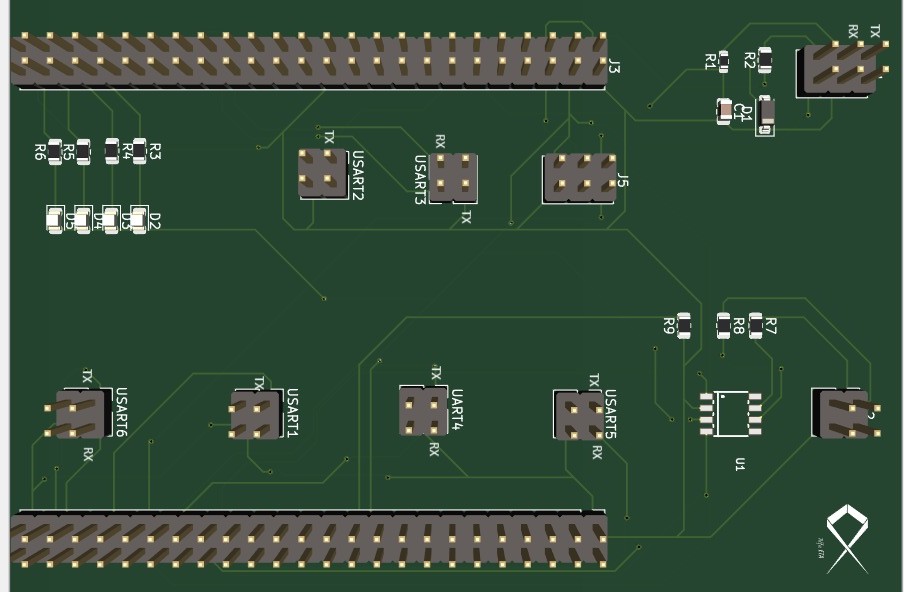The image size is (904, 592).
Task: Select resistor R1
Action: 723,61
